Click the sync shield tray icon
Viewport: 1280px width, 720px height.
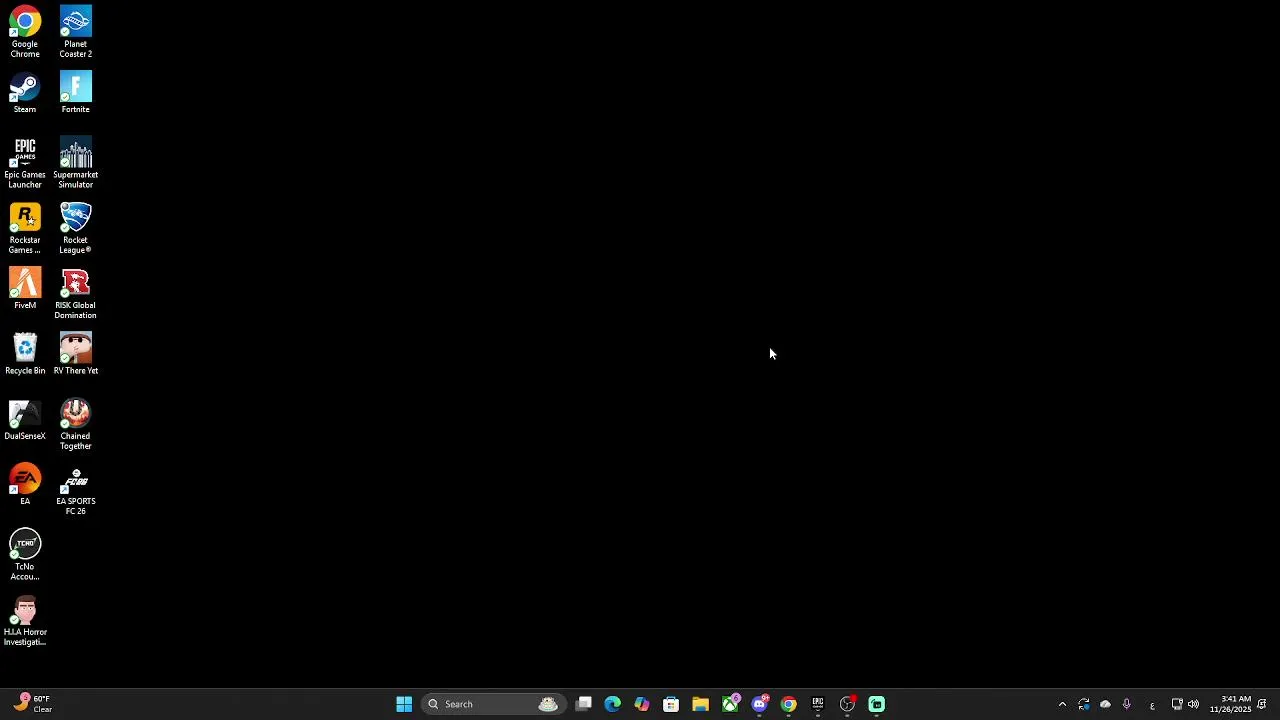point(1084,704)
